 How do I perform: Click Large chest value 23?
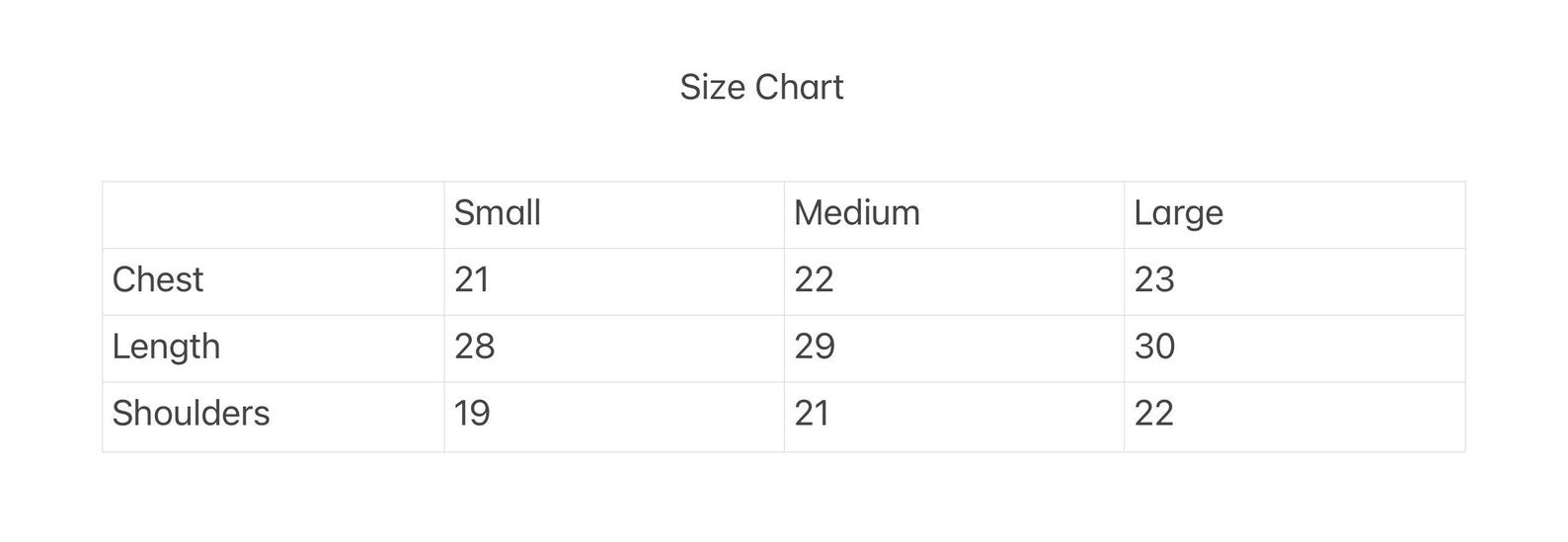[x=1153, y=279]
